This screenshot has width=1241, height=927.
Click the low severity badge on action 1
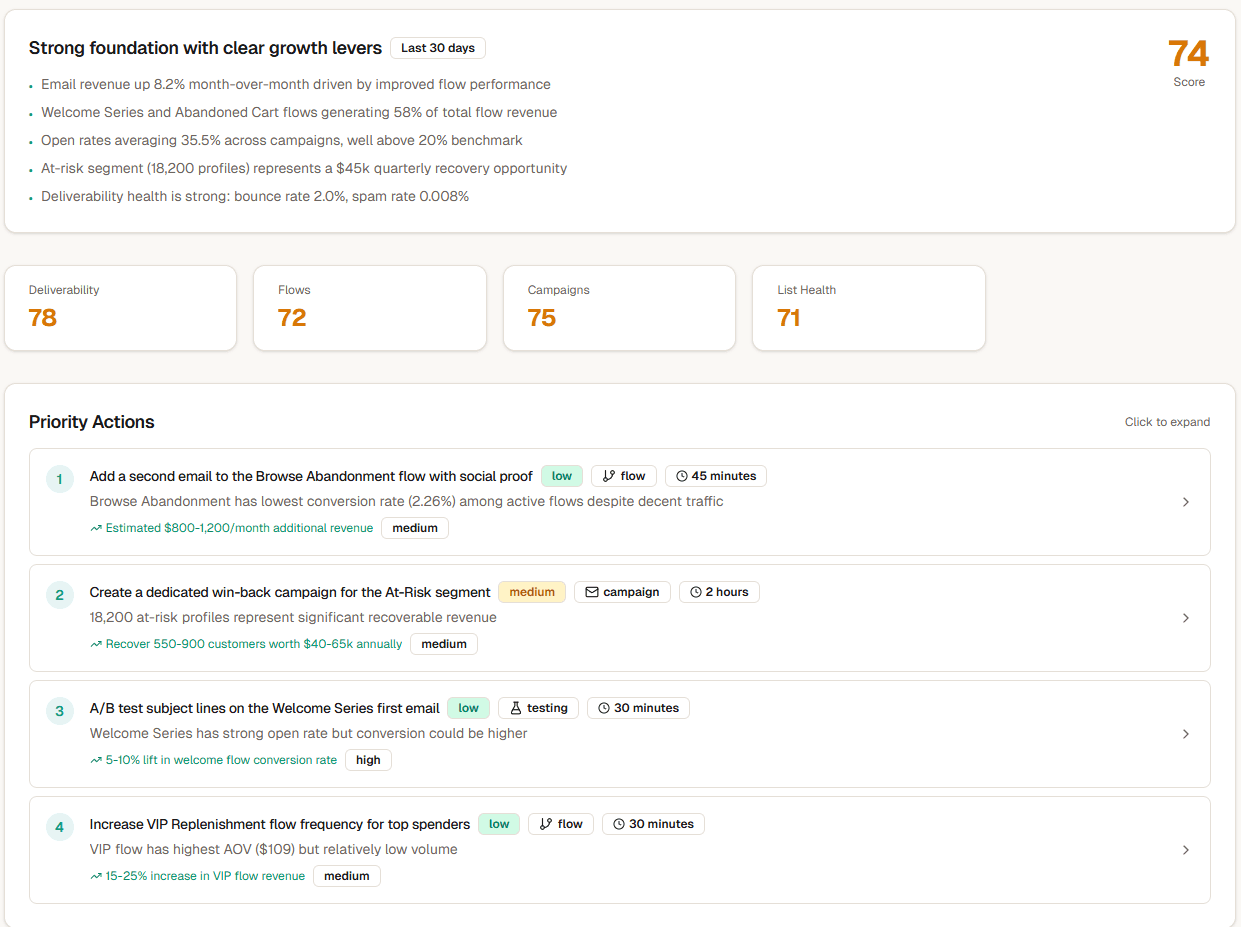[561, 475]
